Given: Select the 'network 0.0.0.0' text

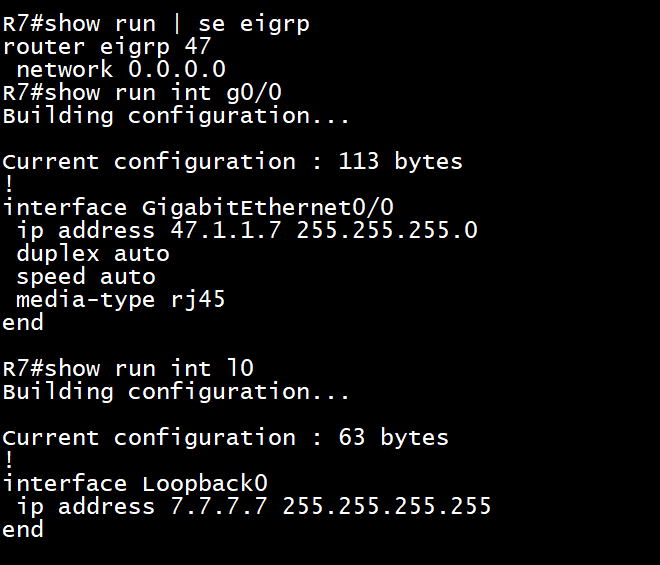Looking at the screenshot, I should pos(121,69).
